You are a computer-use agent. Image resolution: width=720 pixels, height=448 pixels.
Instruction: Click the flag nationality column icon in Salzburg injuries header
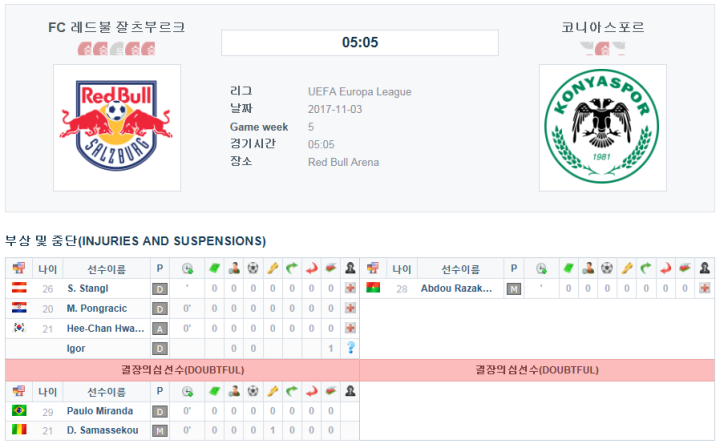(19, 268)
